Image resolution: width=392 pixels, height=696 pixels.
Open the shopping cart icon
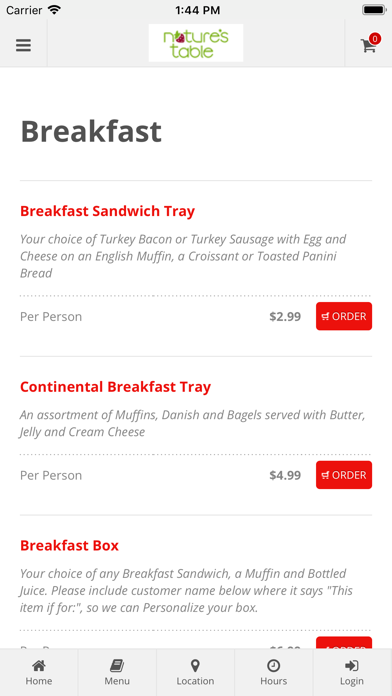[368, 46]
